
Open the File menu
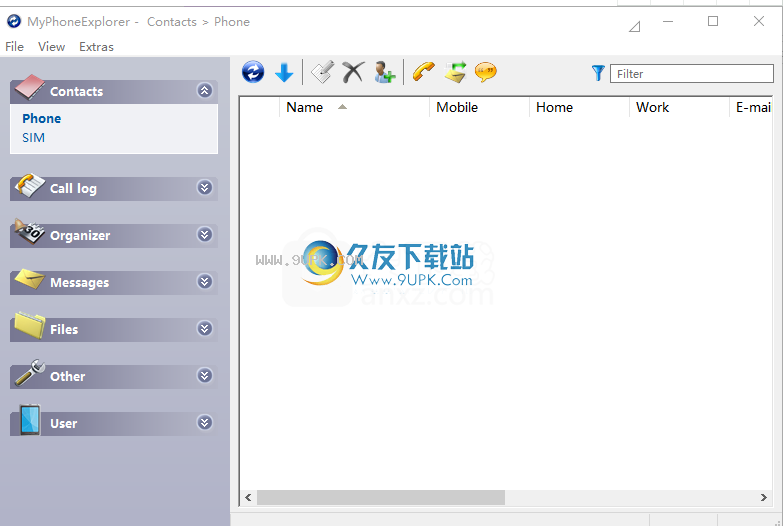click(14, 47)
